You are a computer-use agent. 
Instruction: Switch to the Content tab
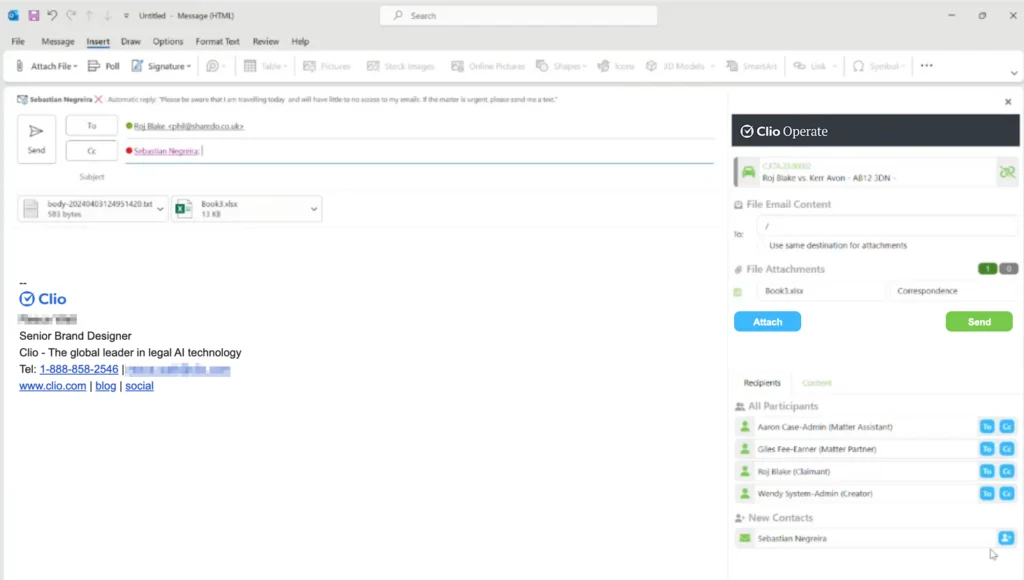(816, 383)
